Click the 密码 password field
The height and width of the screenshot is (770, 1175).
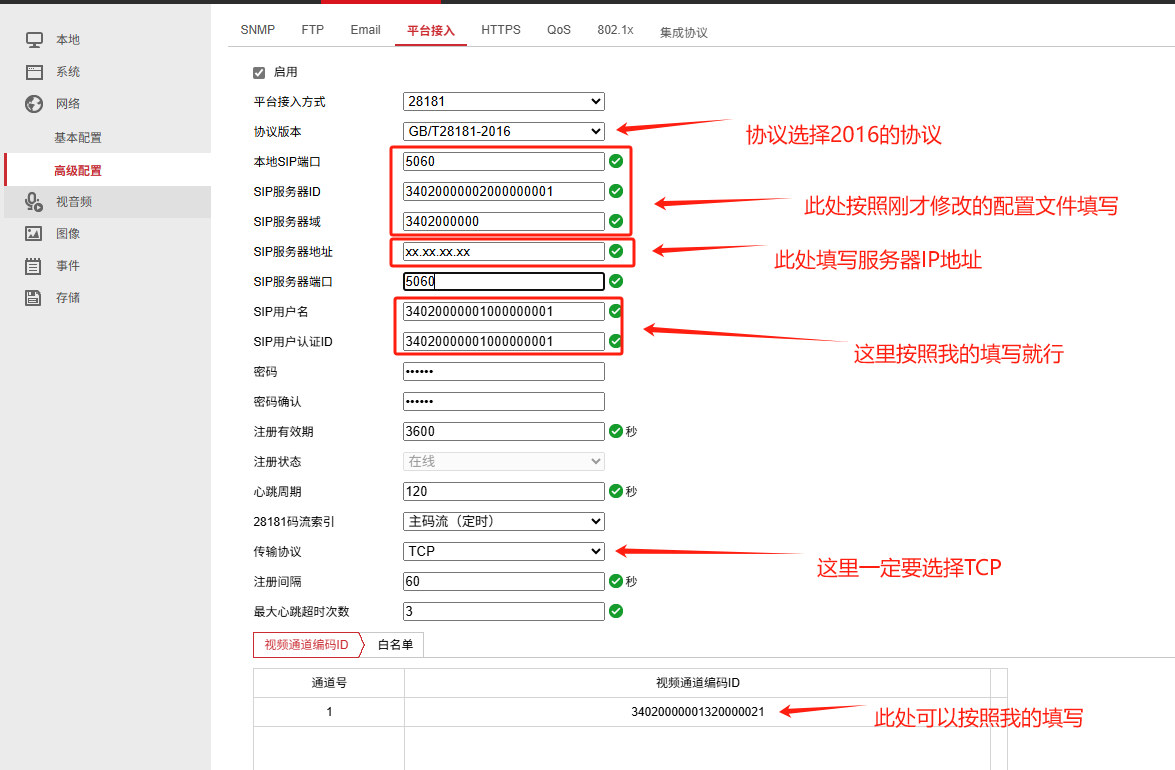click(504, 371)
